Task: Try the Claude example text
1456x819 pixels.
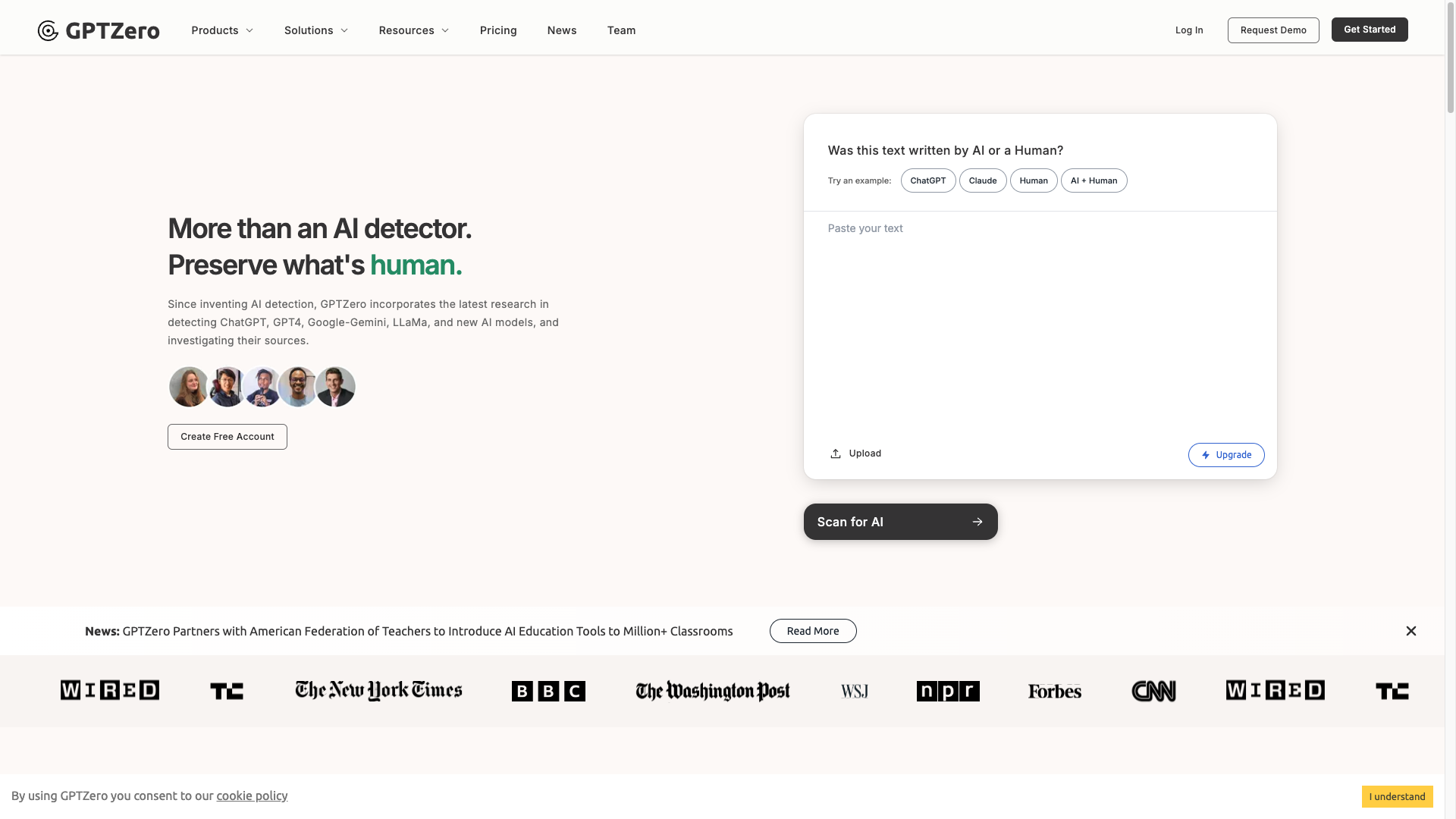Action: coord(983,180)
